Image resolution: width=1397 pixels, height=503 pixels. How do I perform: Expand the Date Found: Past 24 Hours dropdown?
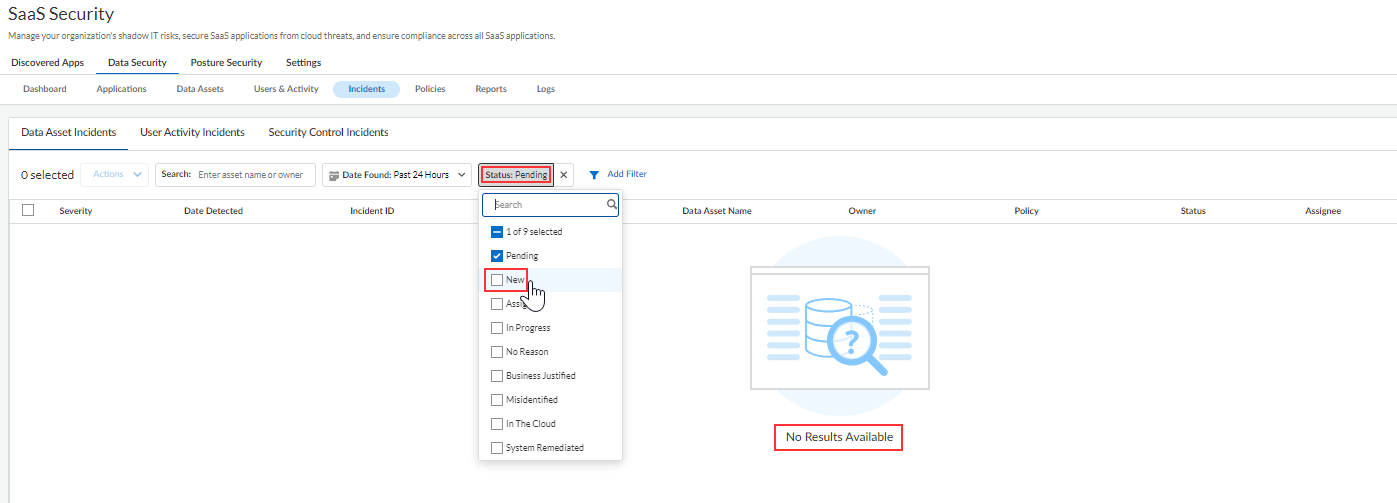[396, 175]
